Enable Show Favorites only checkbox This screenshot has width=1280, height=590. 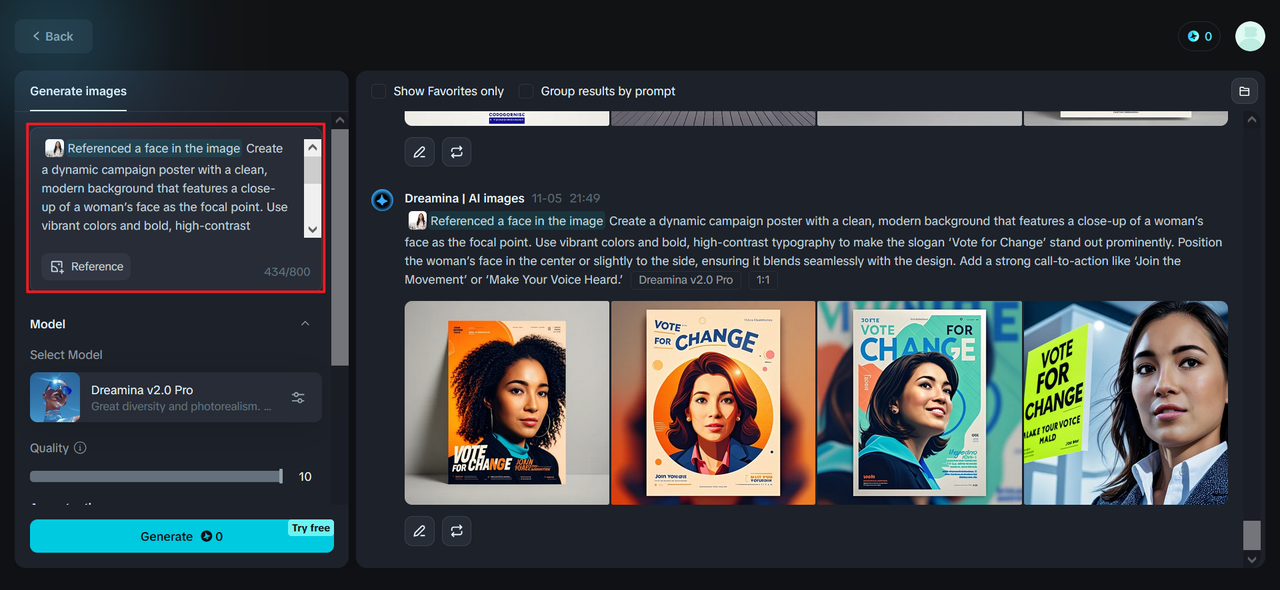(378, 91)
